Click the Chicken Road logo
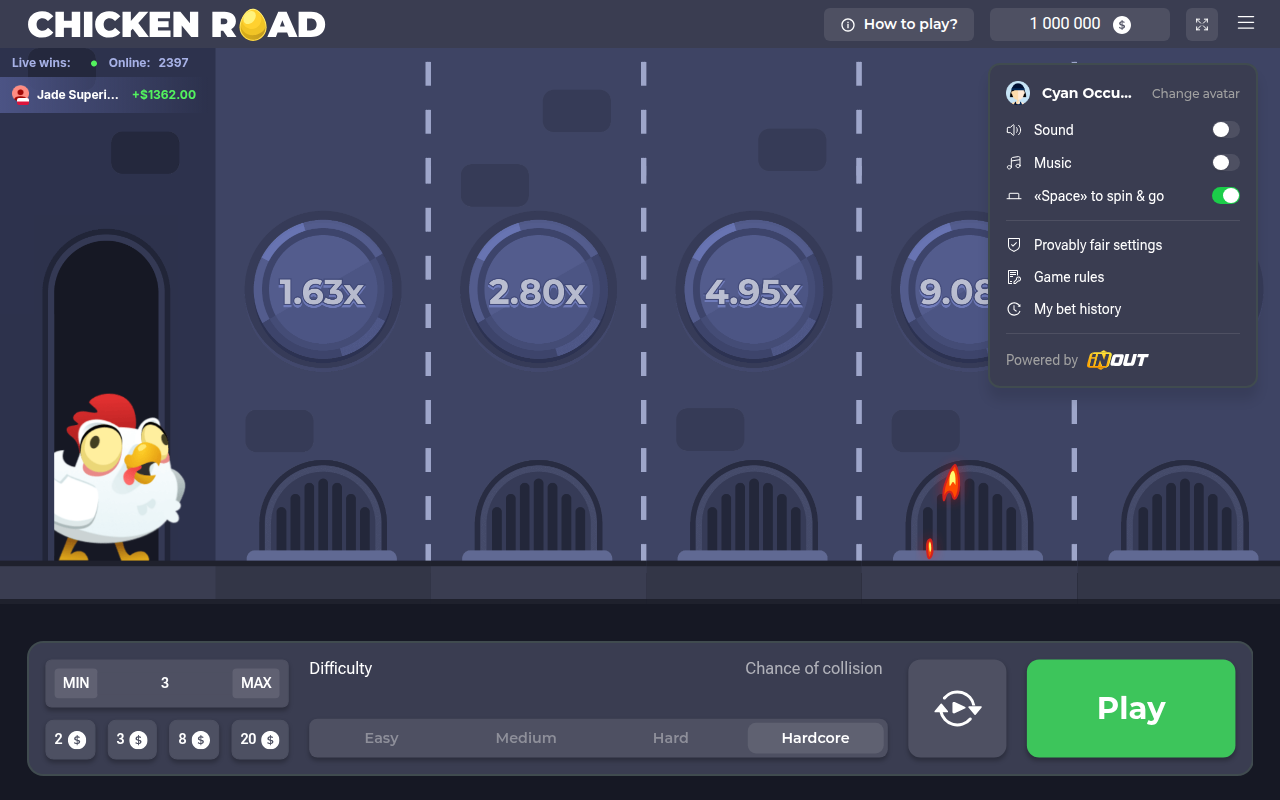The width and height of the screenshot is (1280, 800). [177, 24]
